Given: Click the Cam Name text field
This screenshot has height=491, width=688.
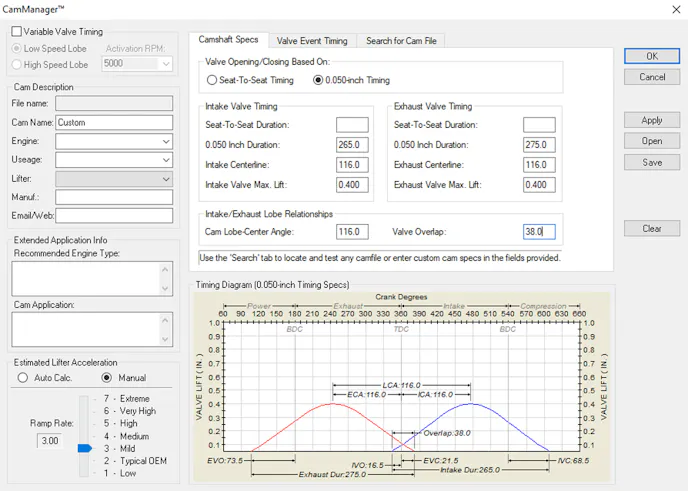Looking at the screenshot, I should pos(114,123).
